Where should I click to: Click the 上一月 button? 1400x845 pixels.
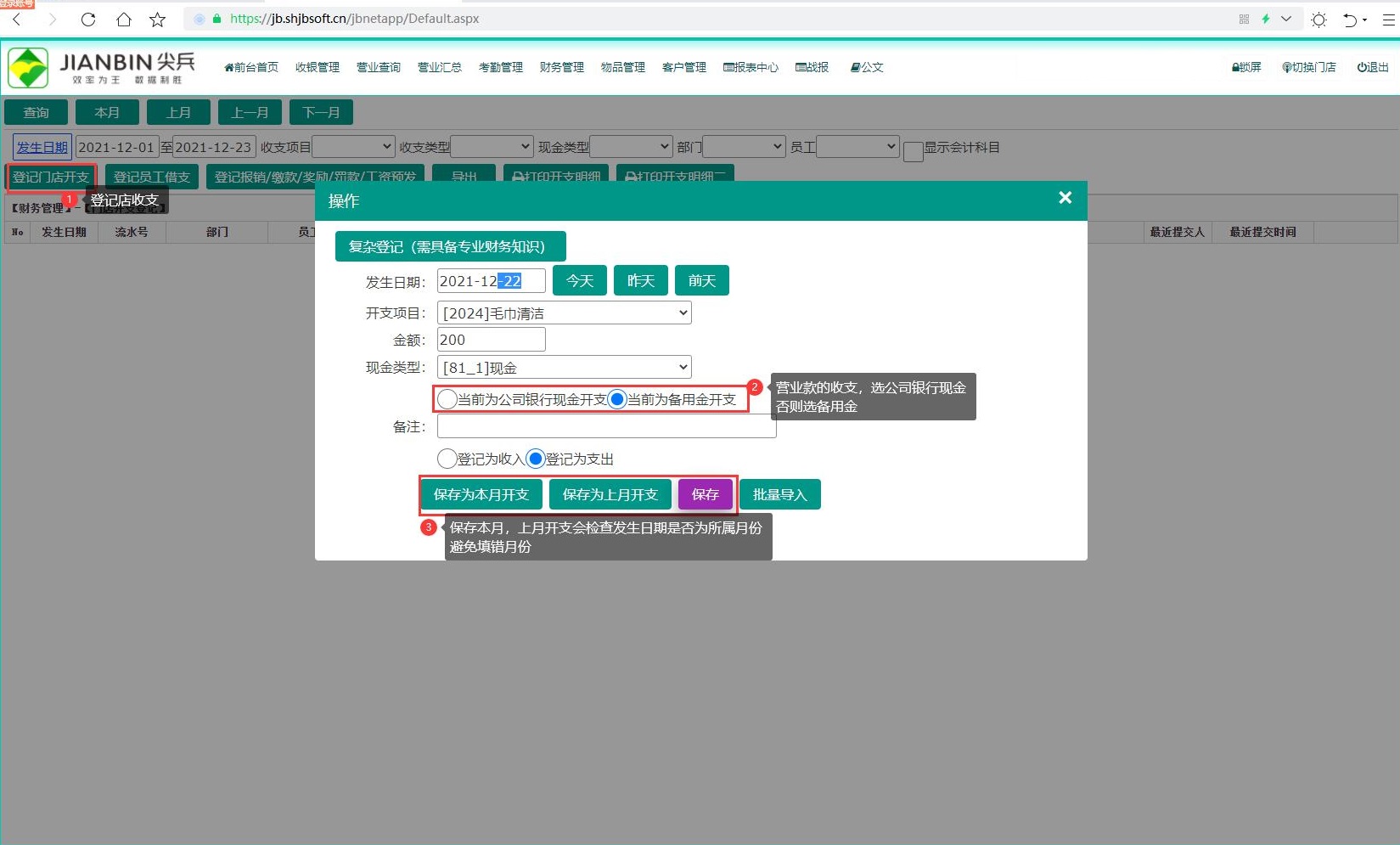click(250, 112)
